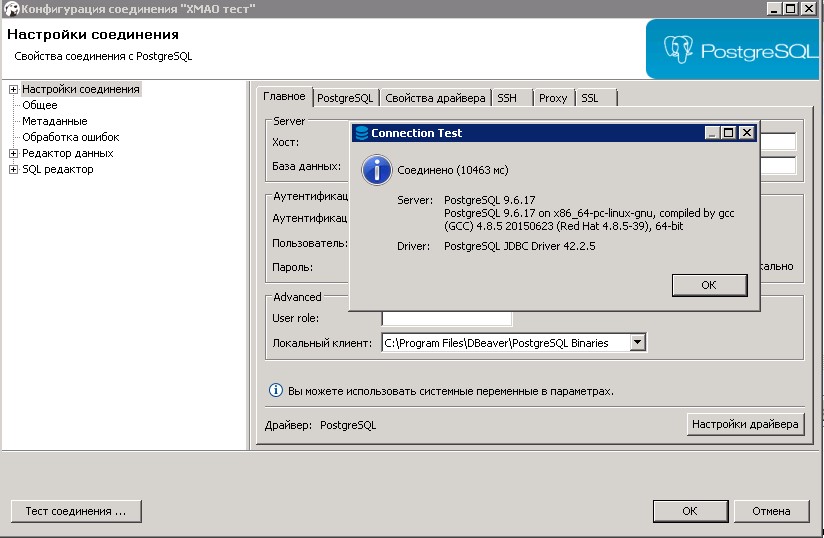Screen dimensions: 824x538
Task: Open the Свойства драйвера tab
Action: pyautogui.click(x=435, y=98)
